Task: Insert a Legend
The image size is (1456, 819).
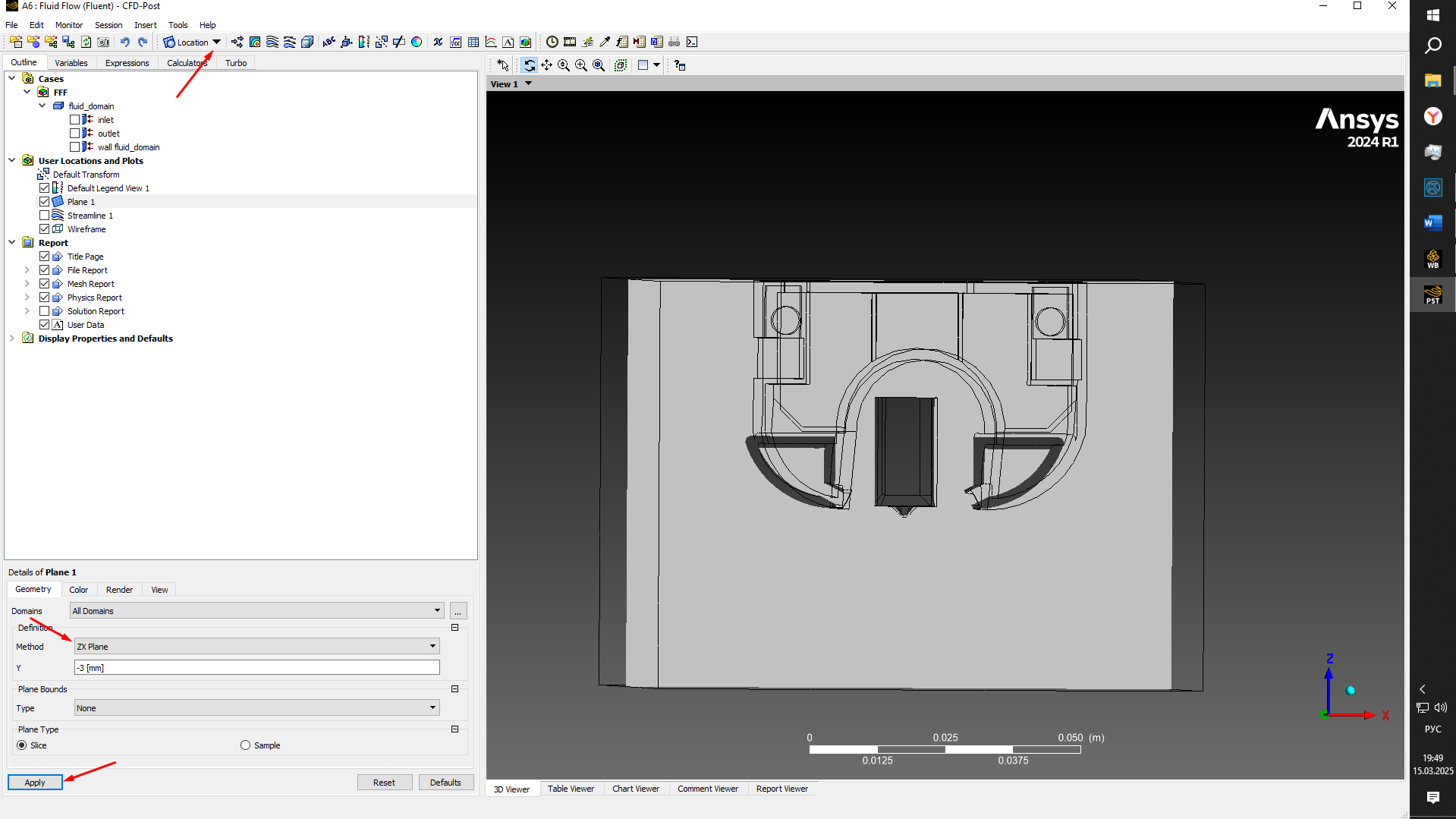Action: [364, 42]
